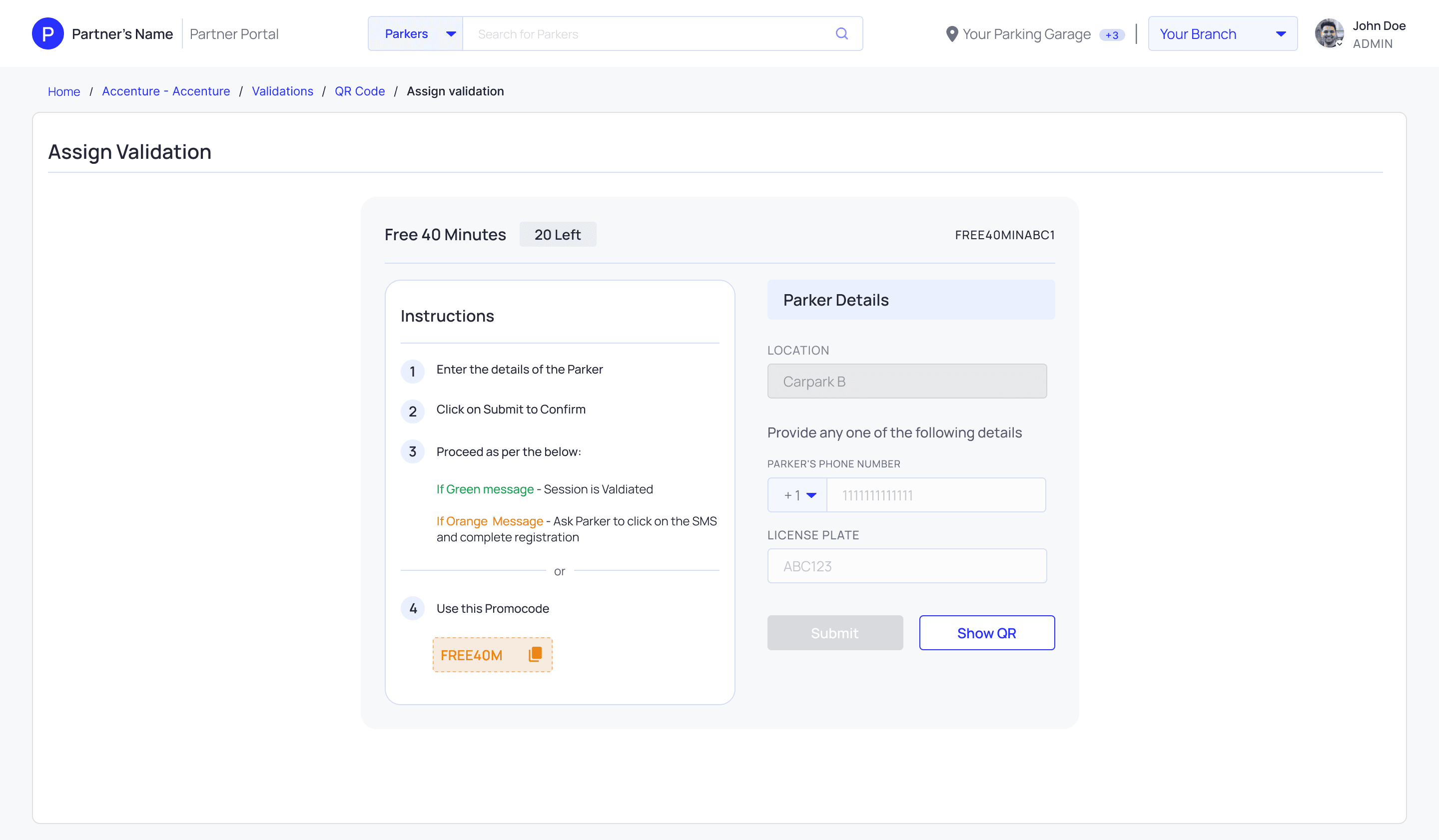
Task: Click the blue P partner logo
Action: [48, 33]
